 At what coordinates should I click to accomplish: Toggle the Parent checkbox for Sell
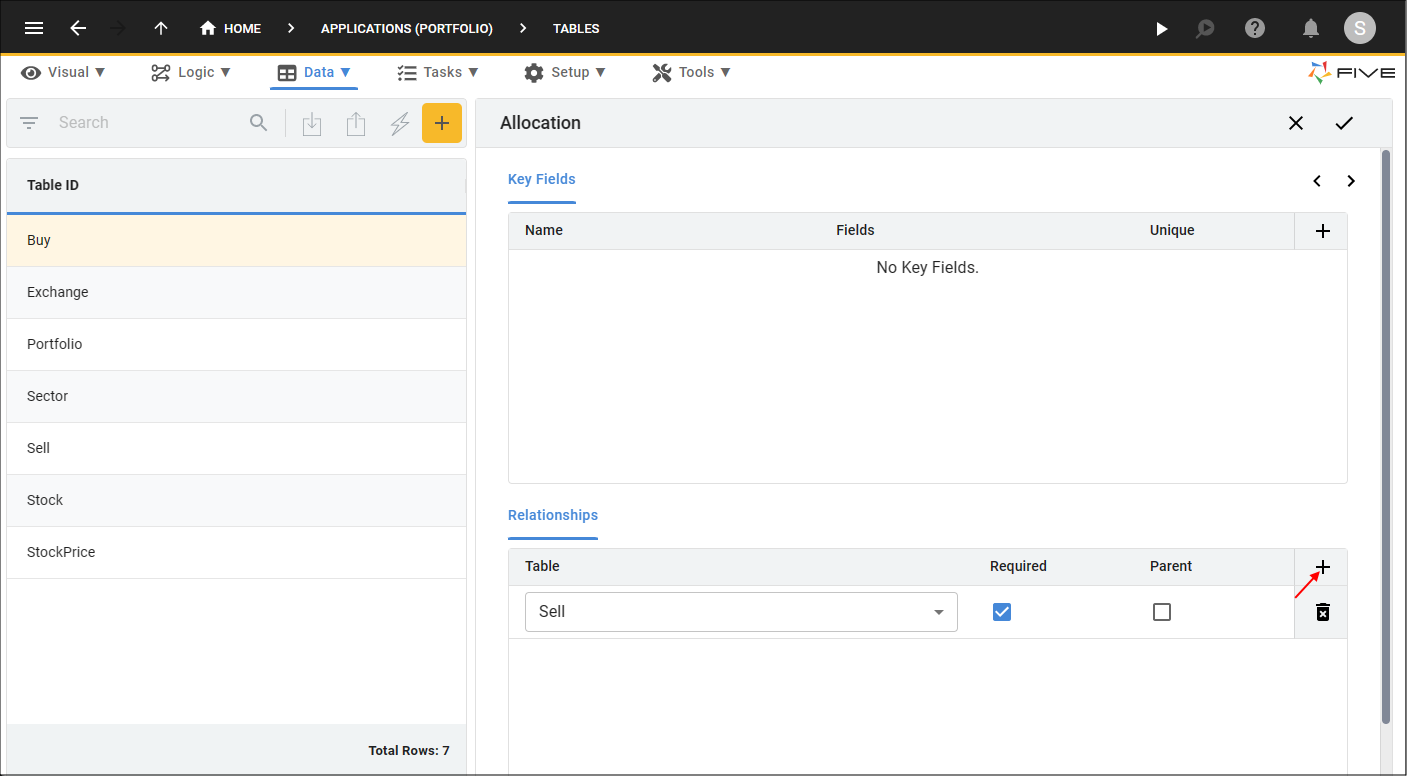click(x=1162, y=612)
